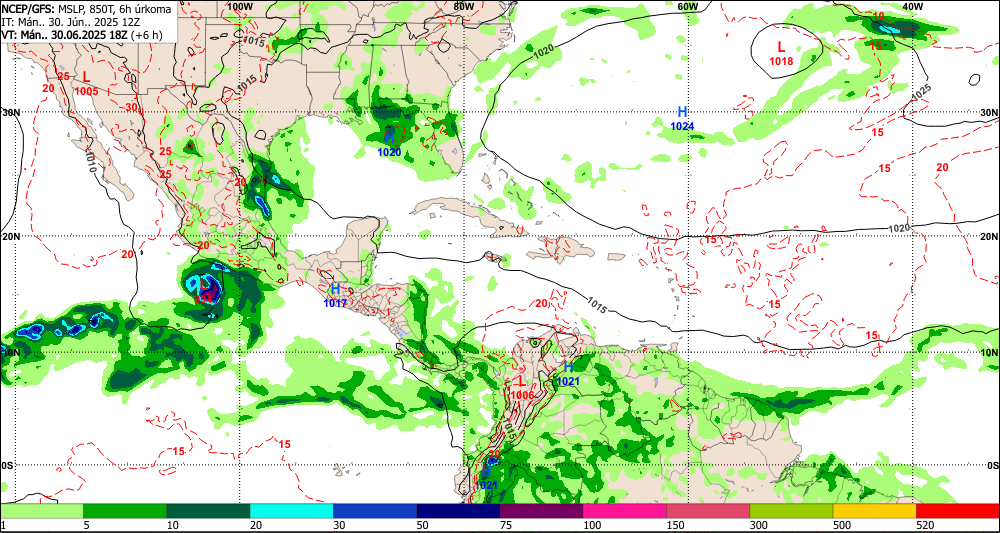Screen dimensions: 1000x533
Task: Click the light green 1–5 legend swatch
Action: pos(41,511)
